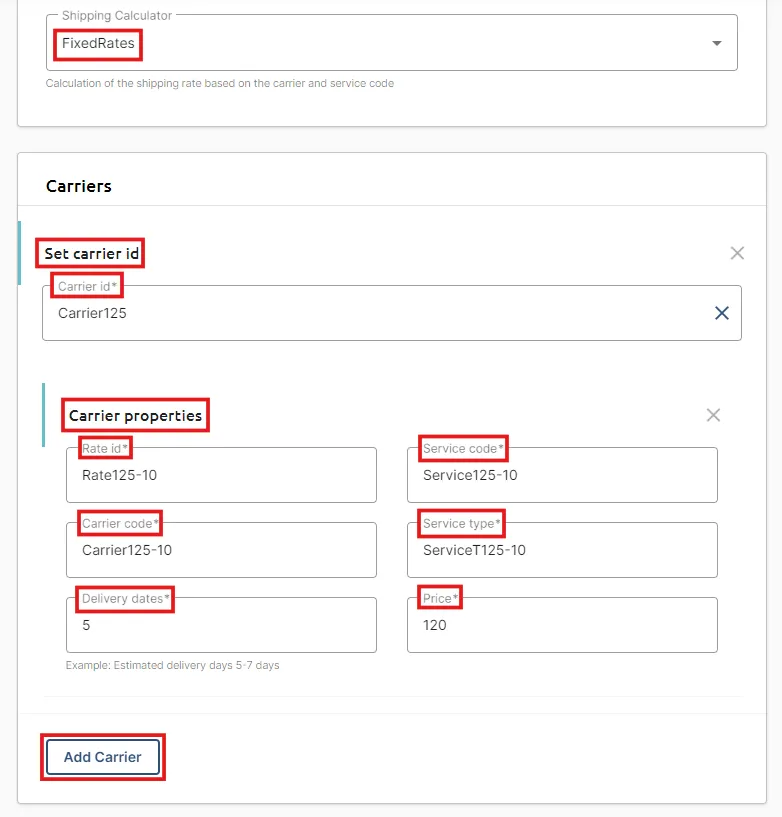Remove the Set carrier id section

pyautogui.click(x=737, y=253)
